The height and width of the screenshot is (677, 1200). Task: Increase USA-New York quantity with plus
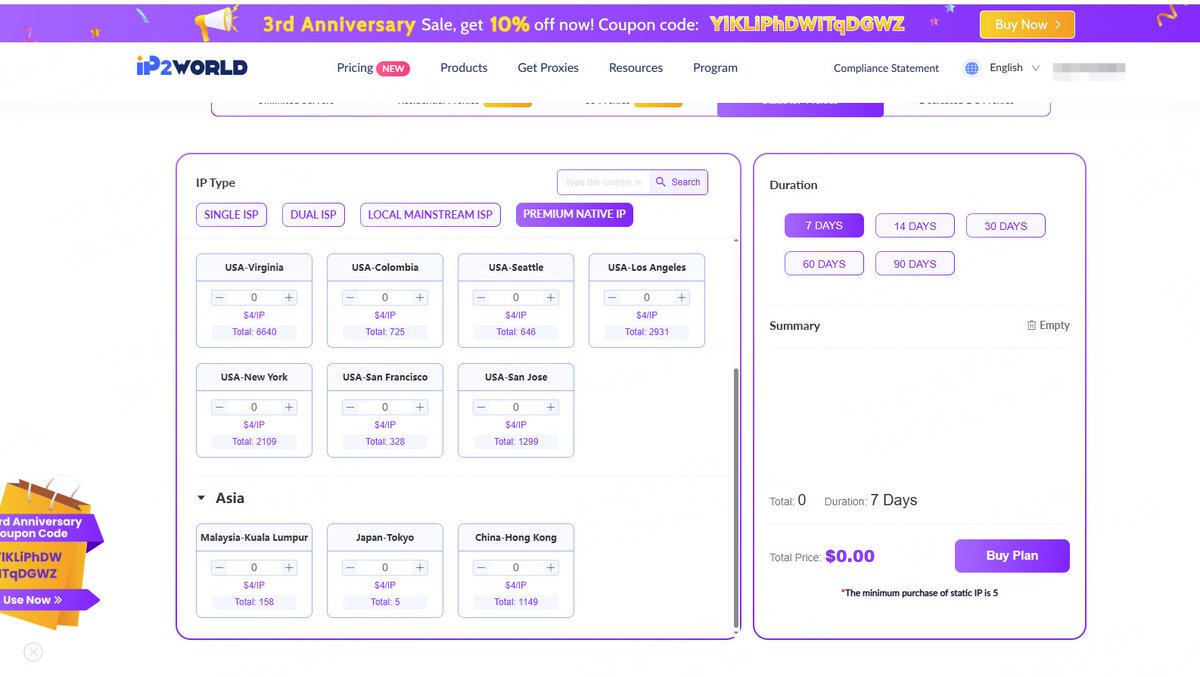(x=289, y=408)
